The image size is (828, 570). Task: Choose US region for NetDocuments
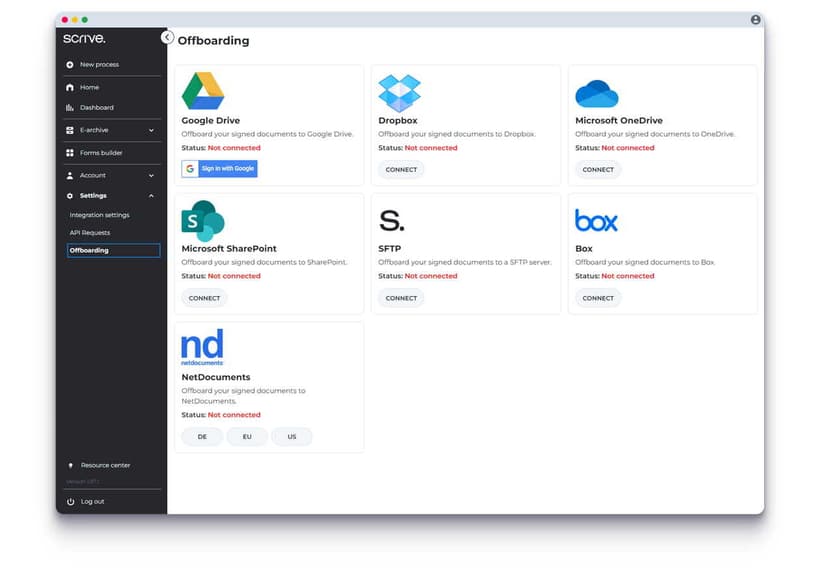coord(292,436)
